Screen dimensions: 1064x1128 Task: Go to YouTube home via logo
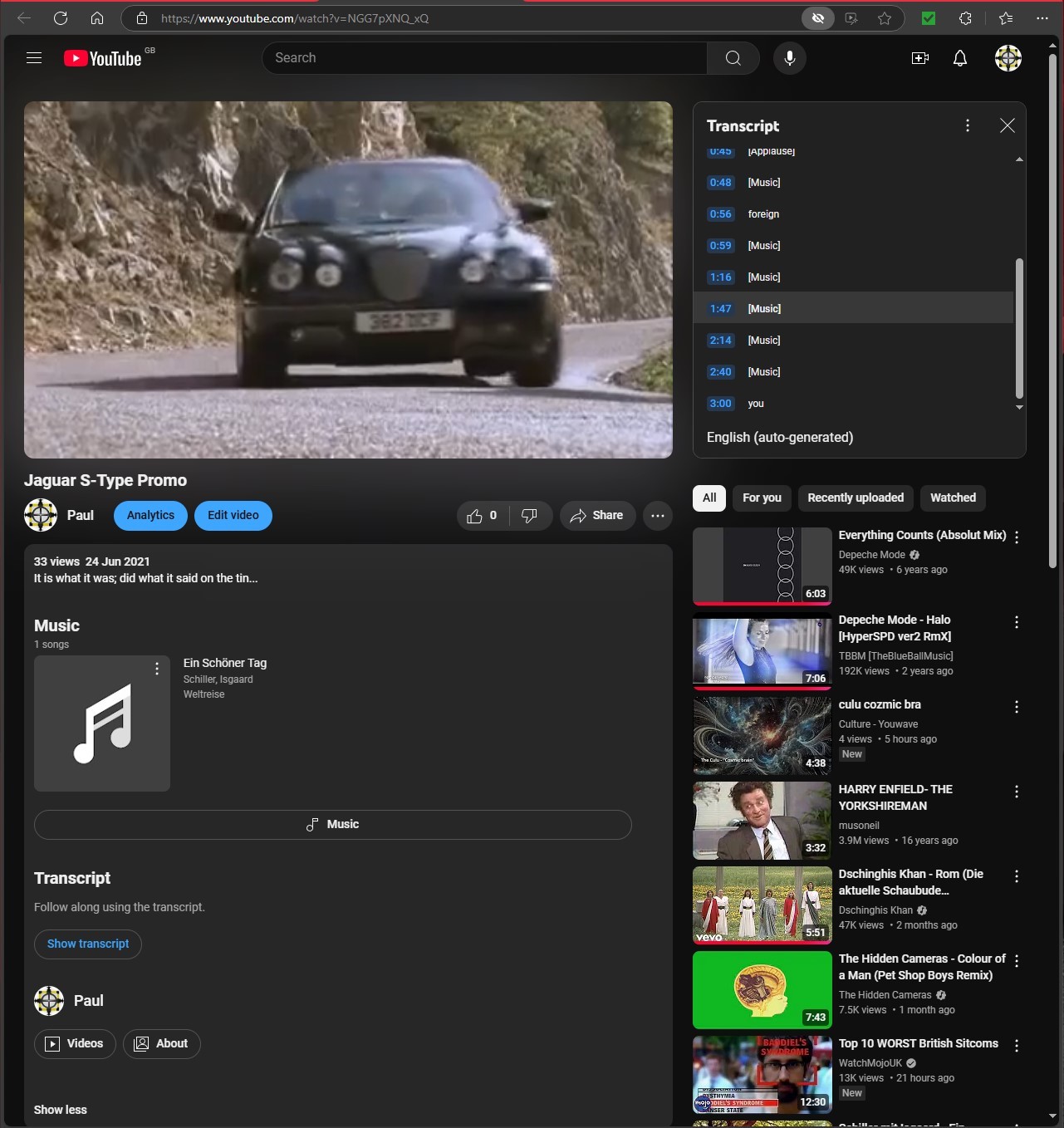pyautogui.click(x=103, y=58)
